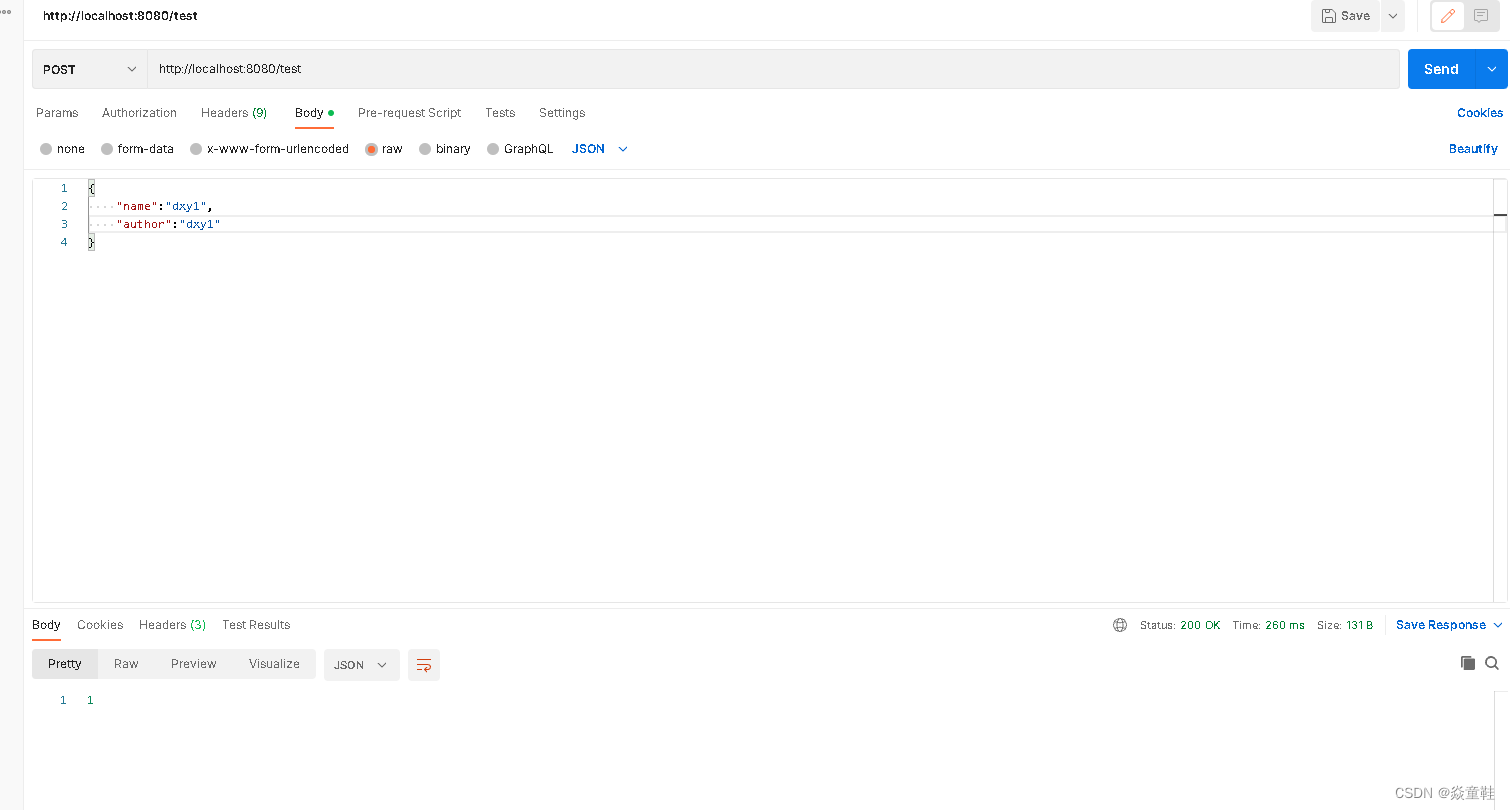Image resolution: width=1510 pixels, height=810 pixels.
Task: Click the Size 131 B value
Action: click(1359, 625)
